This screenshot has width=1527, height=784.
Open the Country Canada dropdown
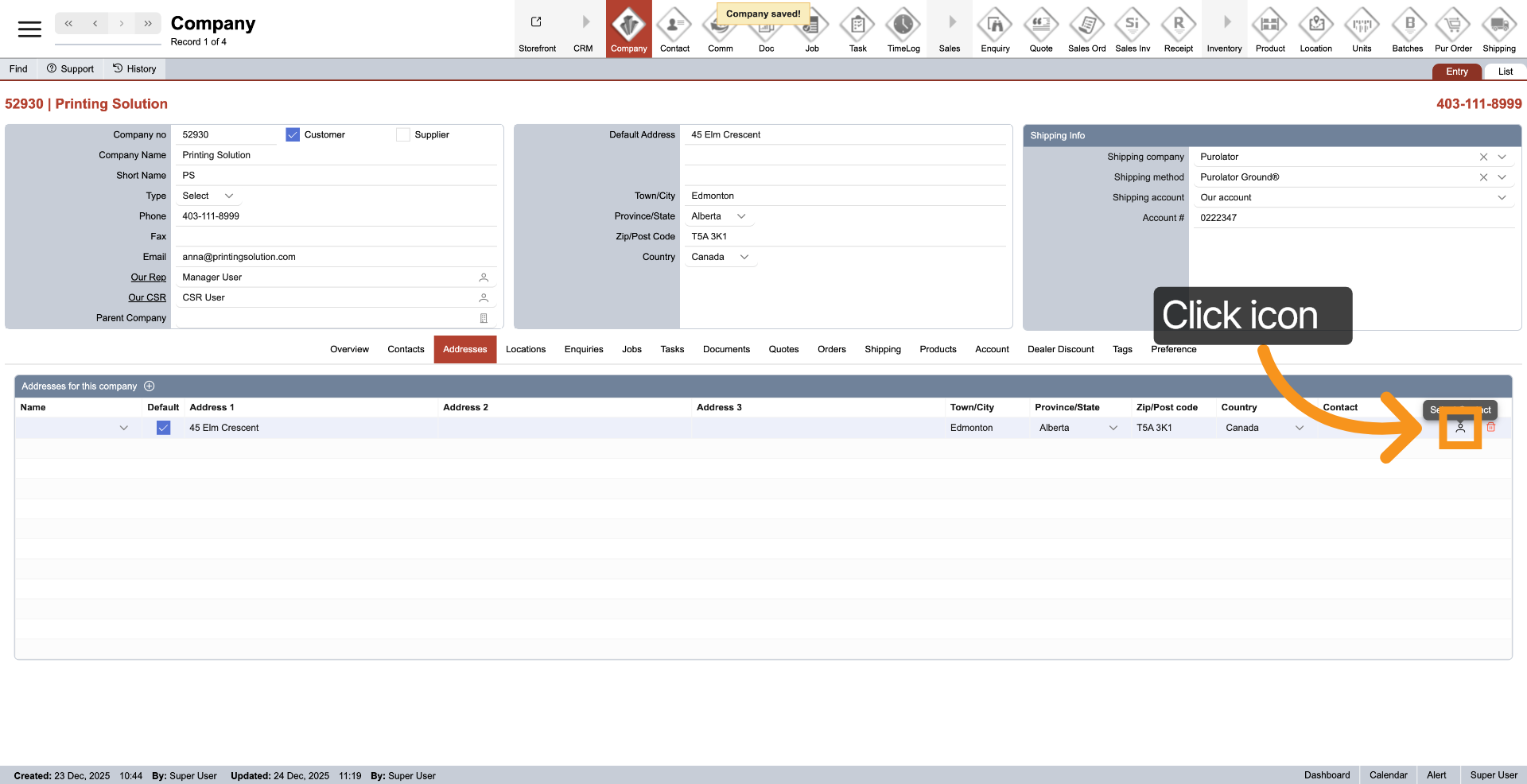pyautogui.click(x=744, y=258)
